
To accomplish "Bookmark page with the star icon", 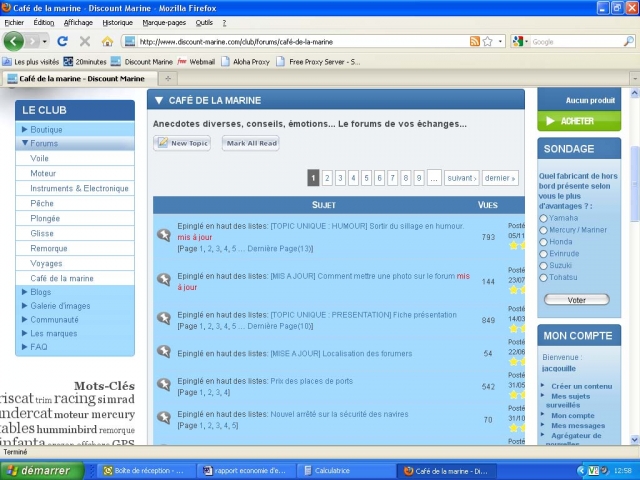I will [487, 41].
